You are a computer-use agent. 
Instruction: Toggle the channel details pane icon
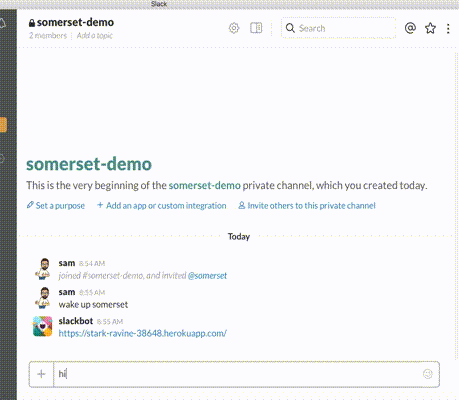click(256, 28)
